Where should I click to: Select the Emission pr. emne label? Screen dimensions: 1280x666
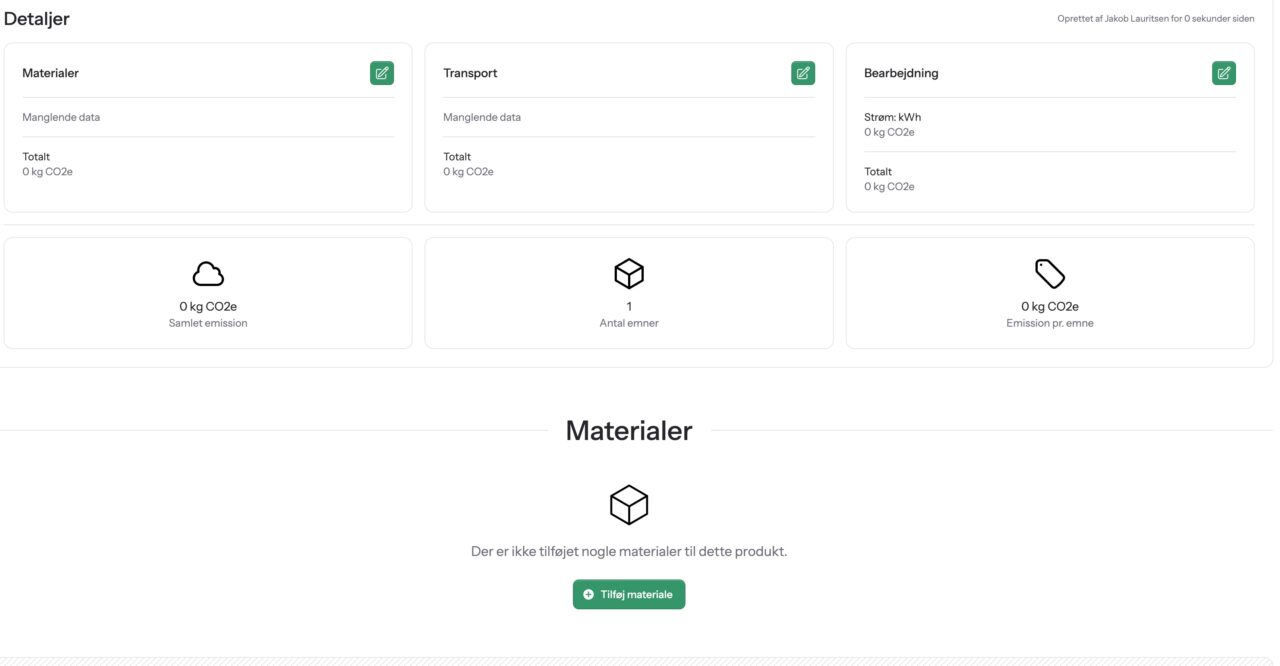pos(1049,323)
